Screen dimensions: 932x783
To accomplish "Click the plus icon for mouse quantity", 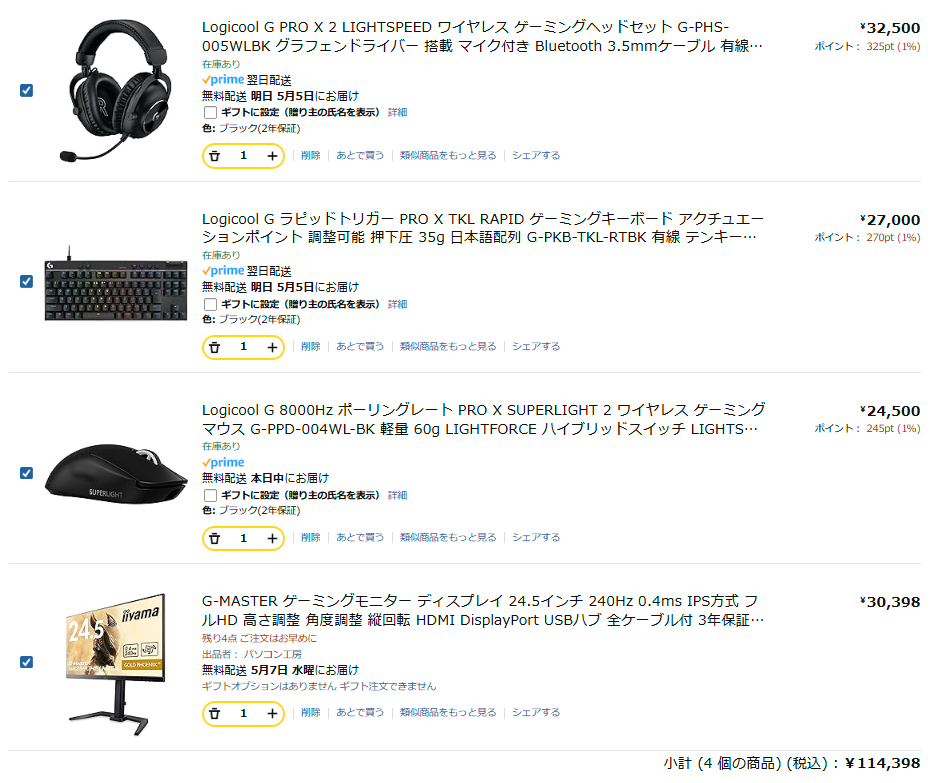I will pos(272,539).
